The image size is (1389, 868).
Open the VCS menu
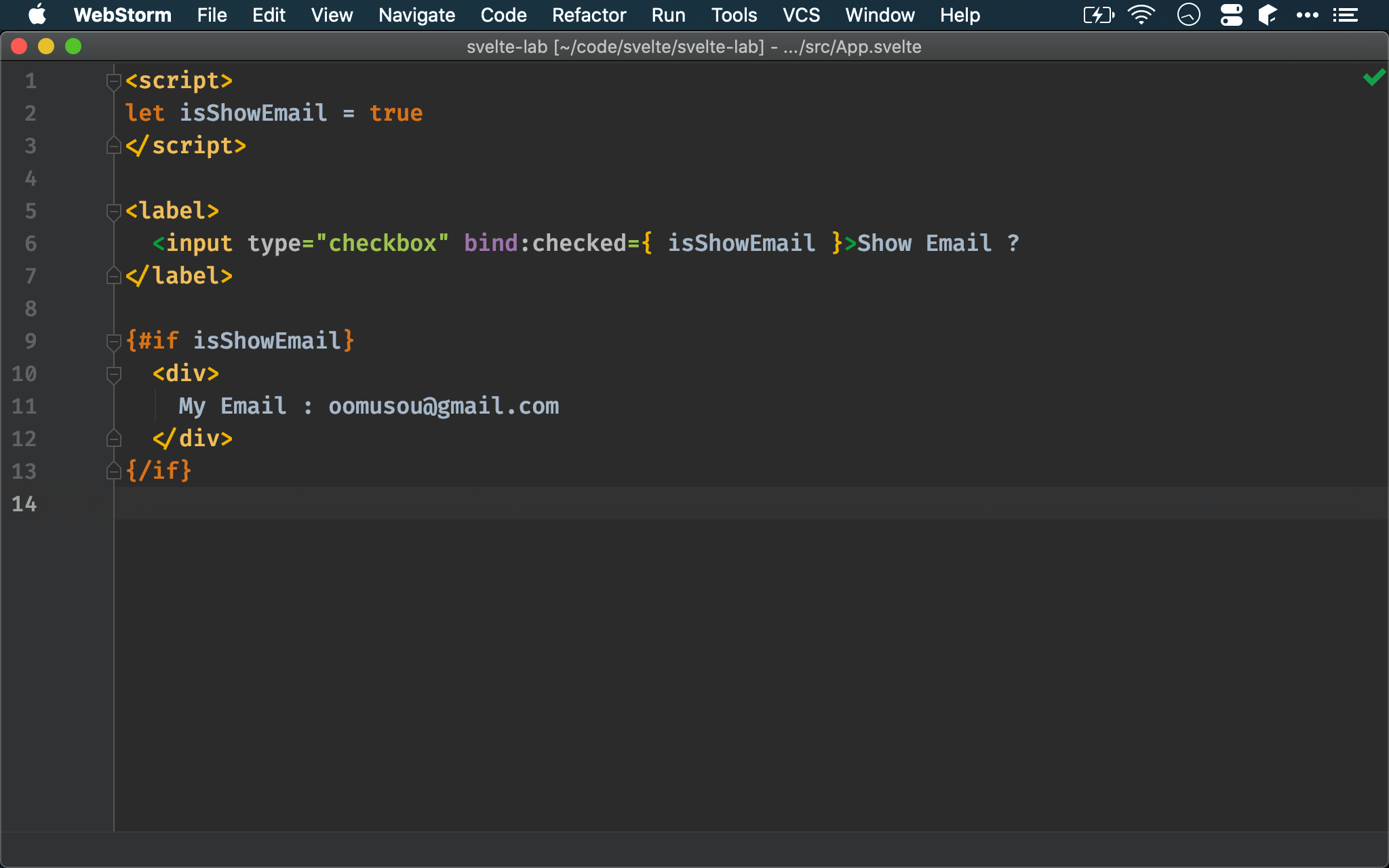pos(801,14)
